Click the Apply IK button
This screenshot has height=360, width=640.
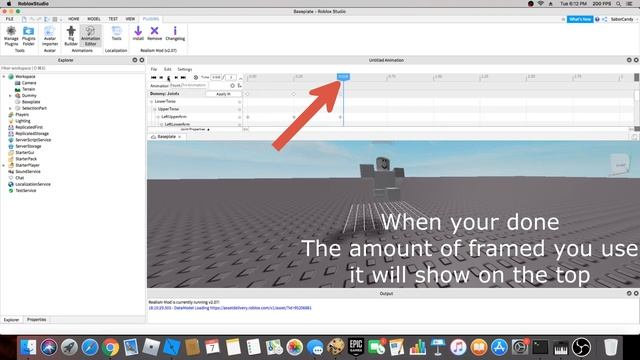pyautogui.click(x=223, y=94)
